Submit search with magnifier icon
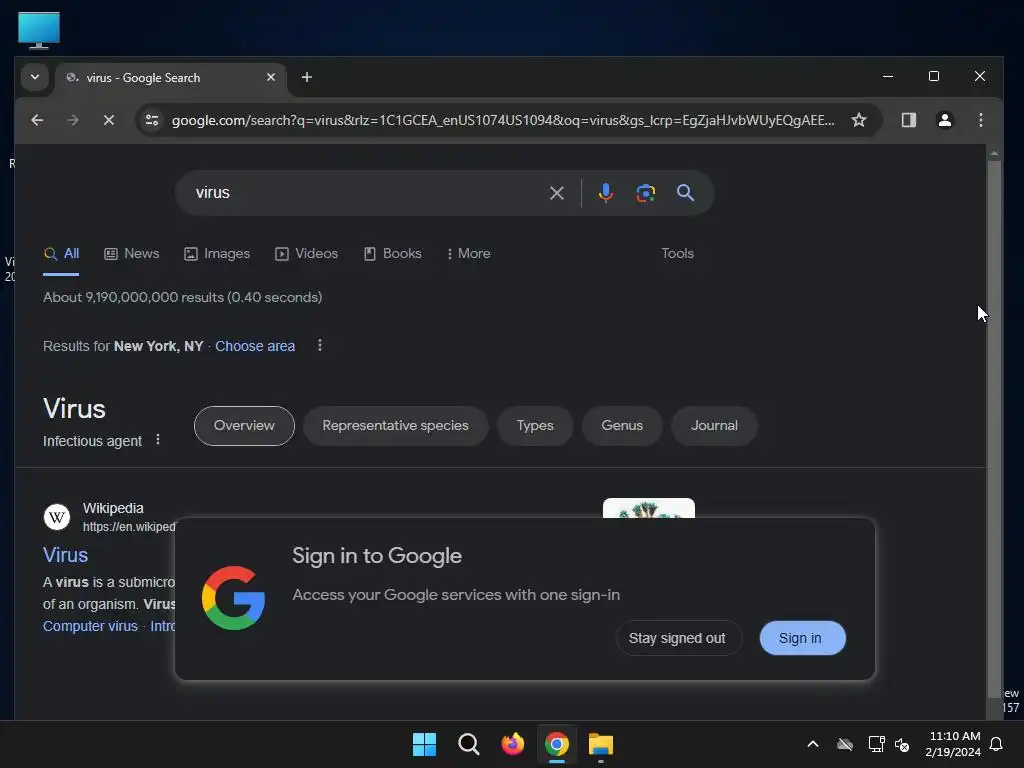Viewport: 1024px width, 768px height. point(685,193)
